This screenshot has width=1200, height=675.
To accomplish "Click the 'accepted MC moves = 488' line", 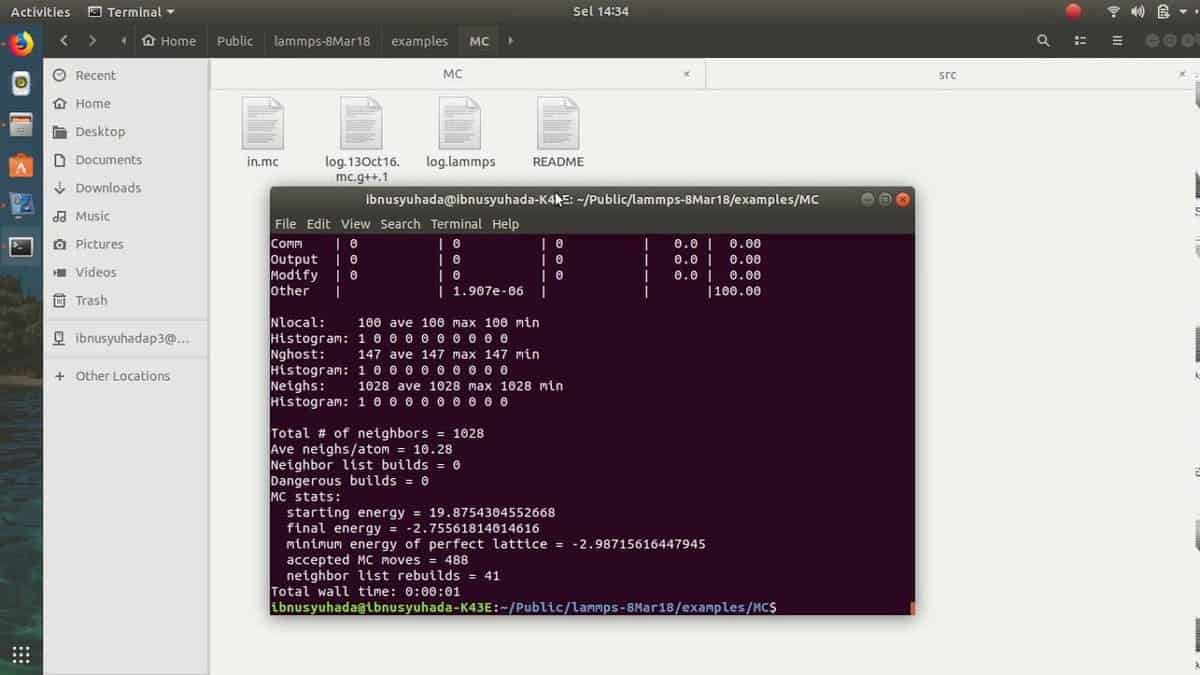I will tap(377, 560).
